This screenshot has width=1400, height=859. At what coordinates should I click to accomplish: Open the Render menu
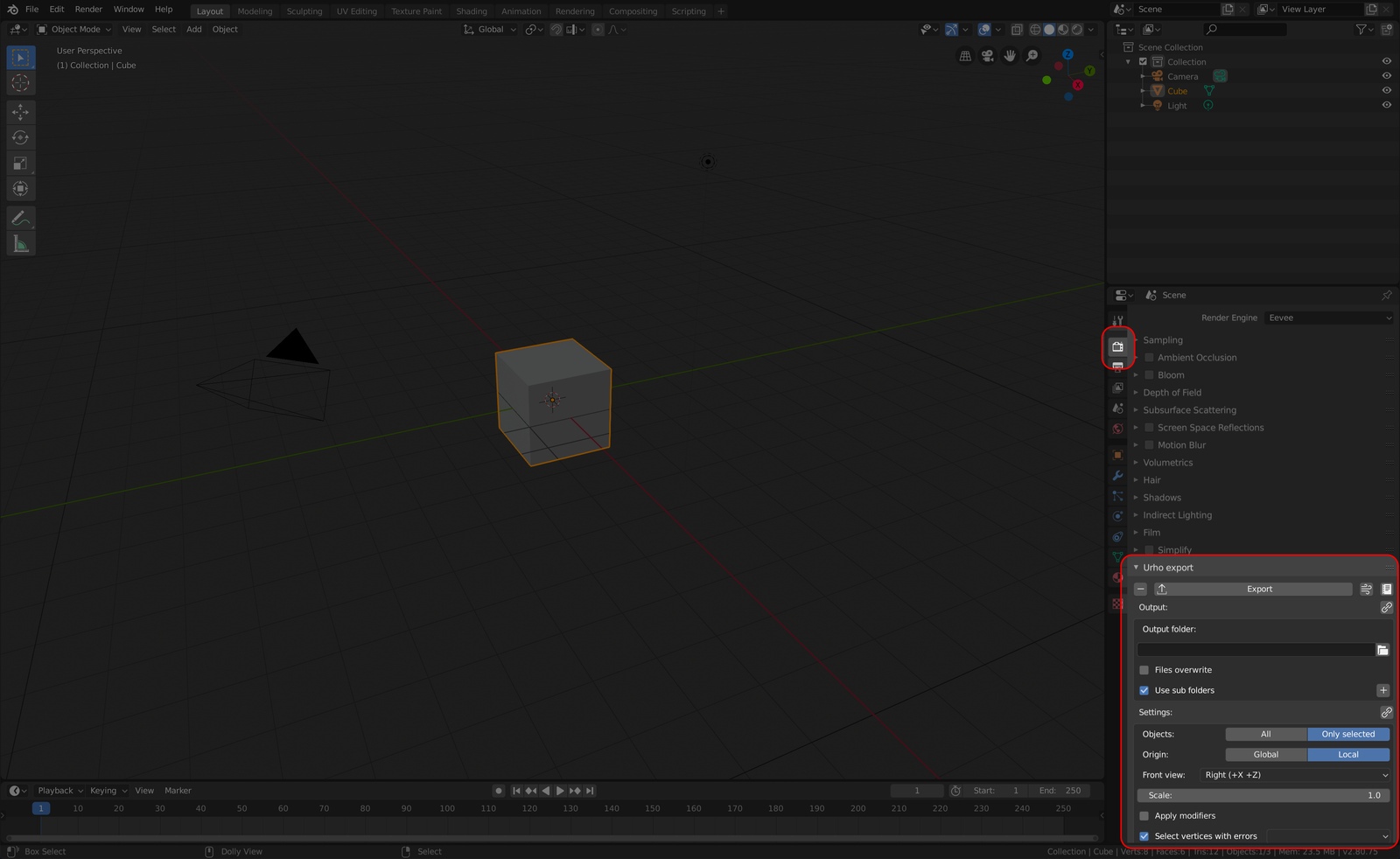[88, 10]
